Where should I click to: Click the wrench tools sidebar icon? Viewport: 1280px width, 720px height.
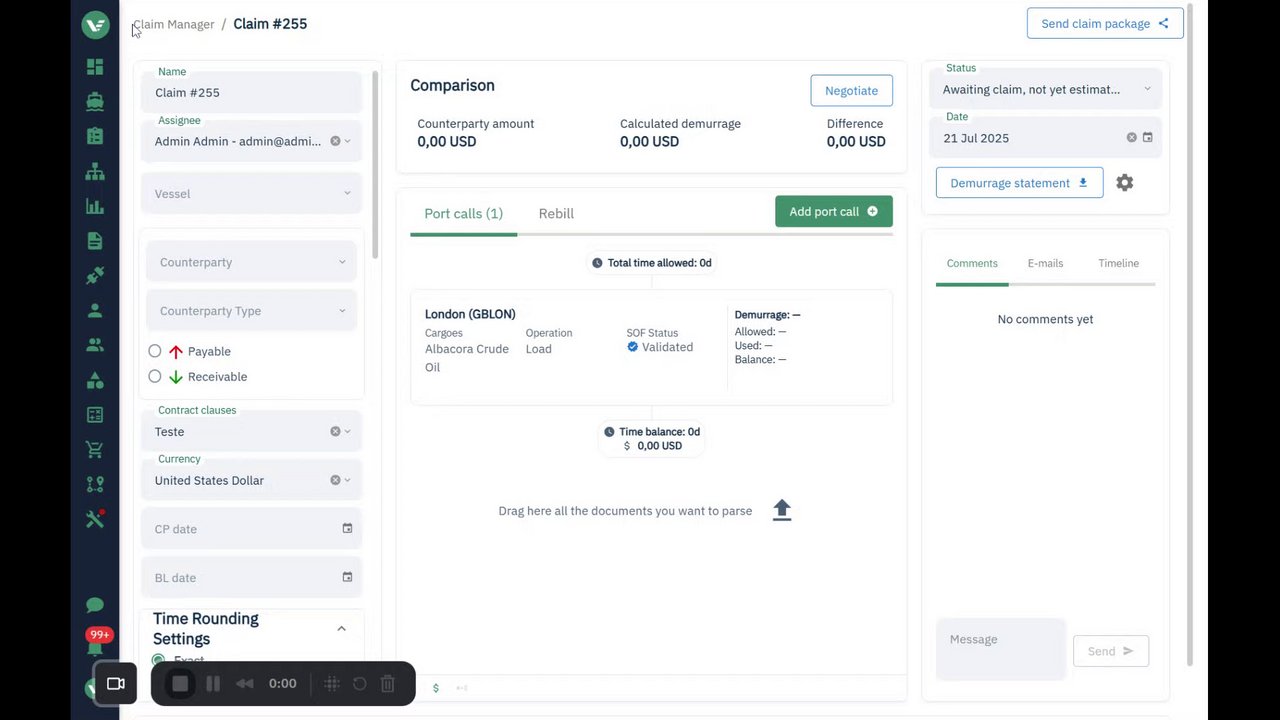tap(95, 519)
